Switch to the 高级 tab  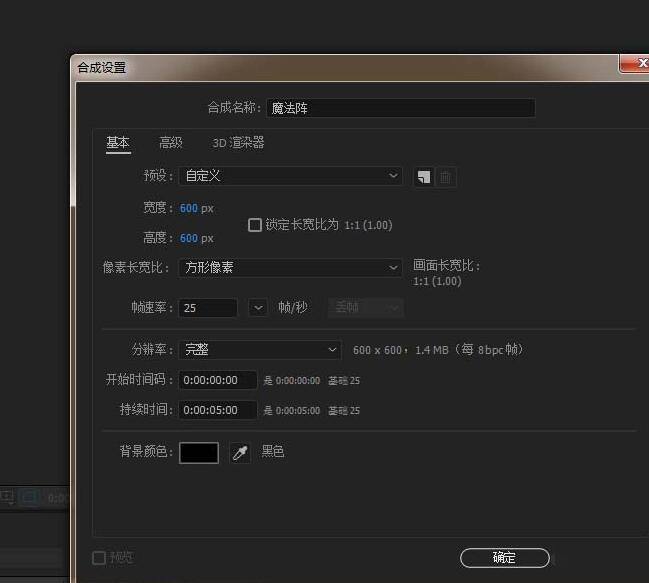click(171, 143)
